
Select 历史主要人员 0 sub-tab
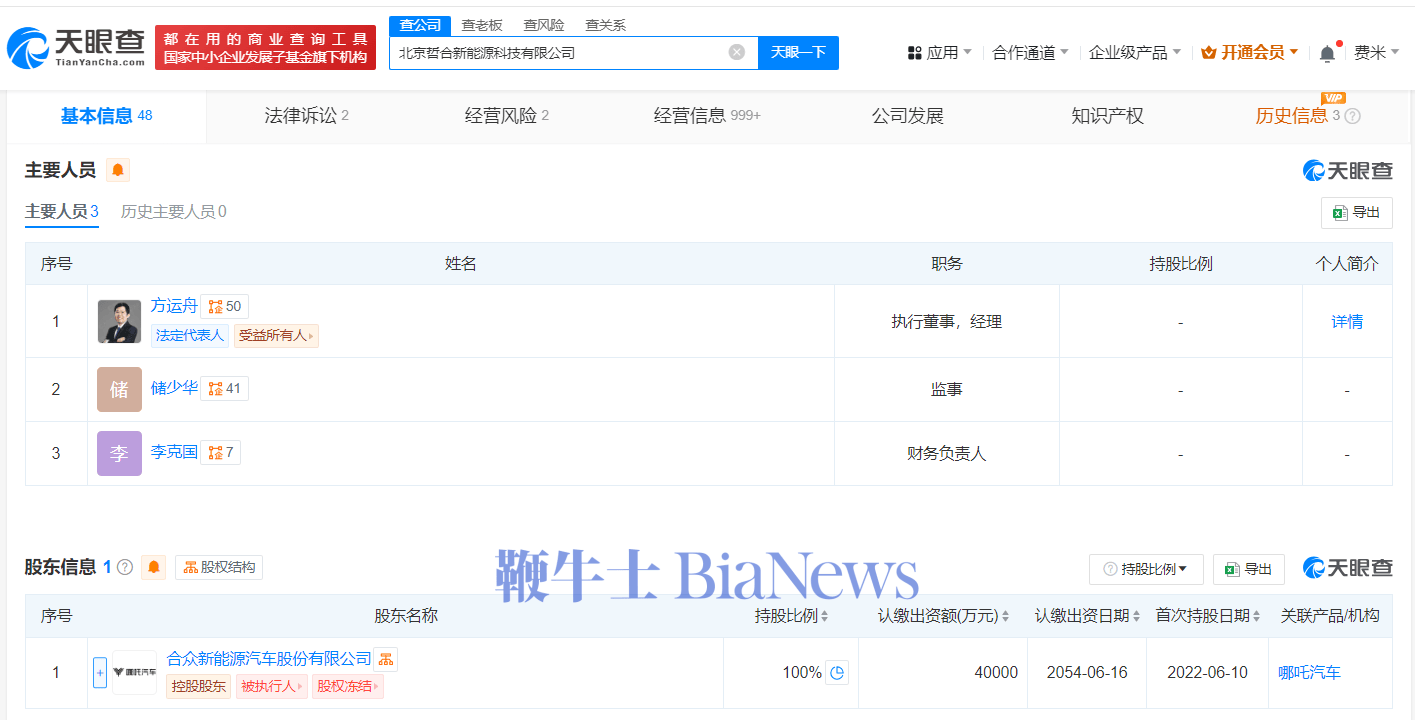coord(174,211)
